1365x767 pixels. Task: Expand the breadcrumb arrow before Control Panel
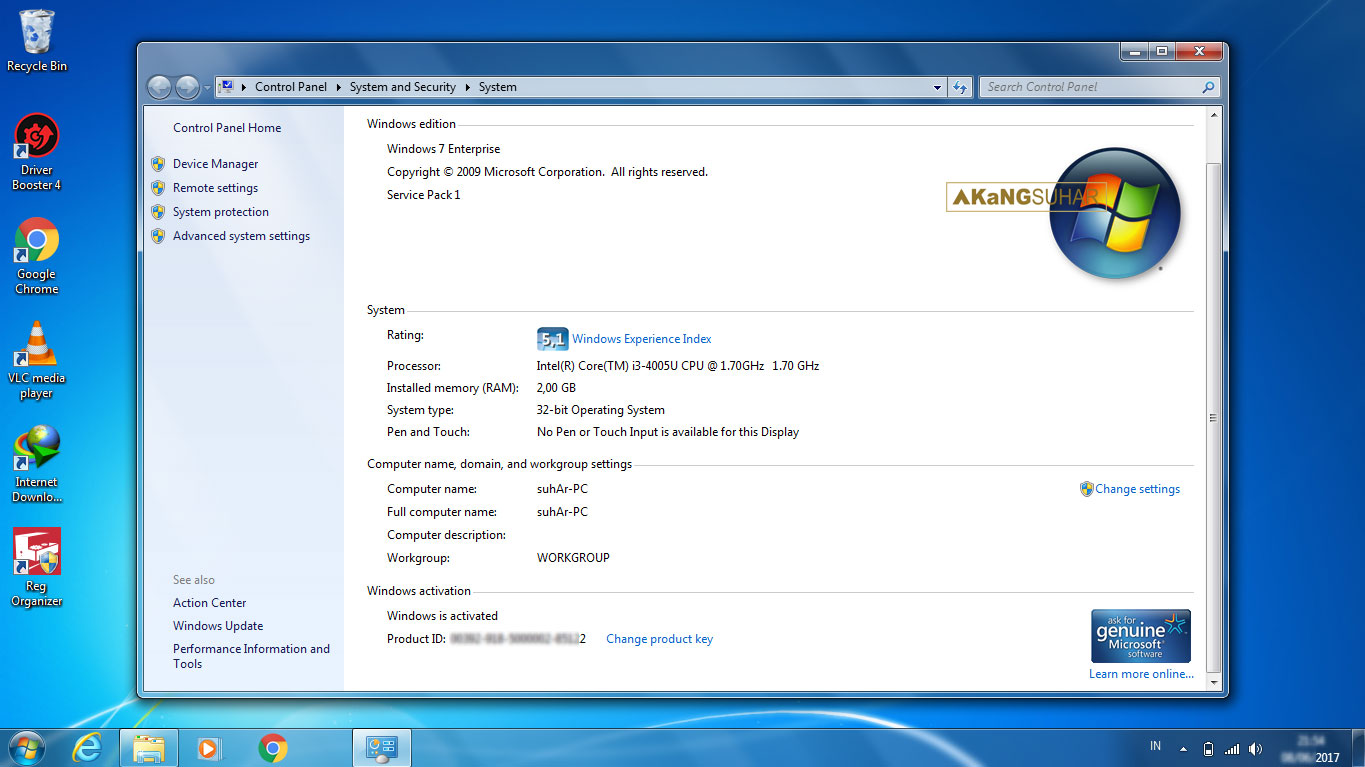(x=244, y=87)
